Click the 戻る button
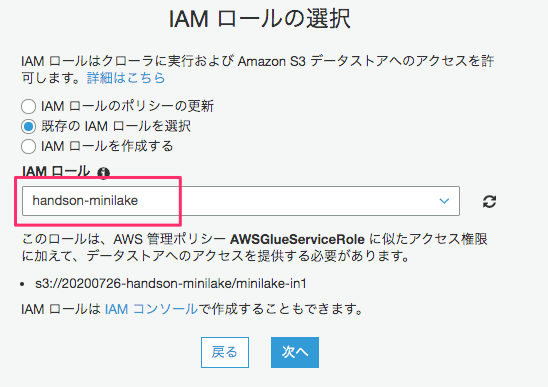 (x=225, y=352)
